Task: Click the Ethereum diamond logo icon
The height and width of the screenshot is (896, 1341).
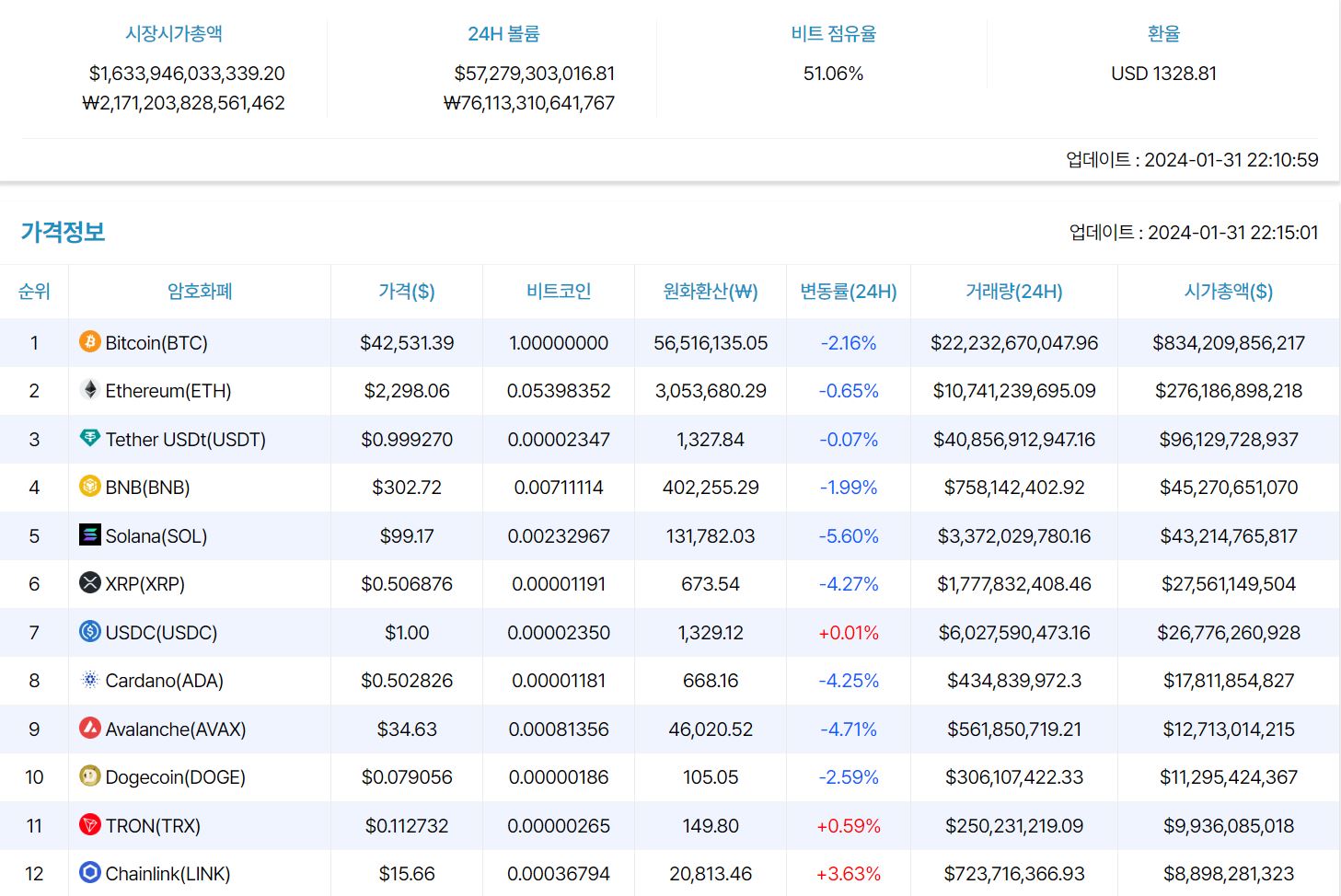Action: (x=89, y=390)
